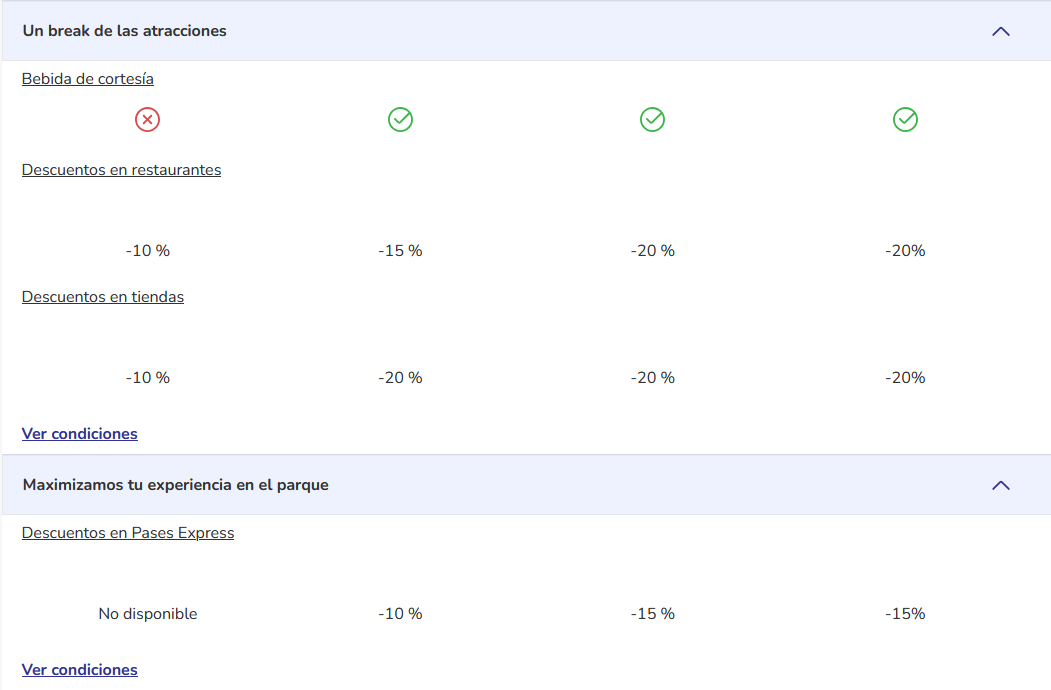1051x690 pixels.
Task: Click the rightmost green check icon for Bebida de cortesía
Action: (x=905, y=120)
